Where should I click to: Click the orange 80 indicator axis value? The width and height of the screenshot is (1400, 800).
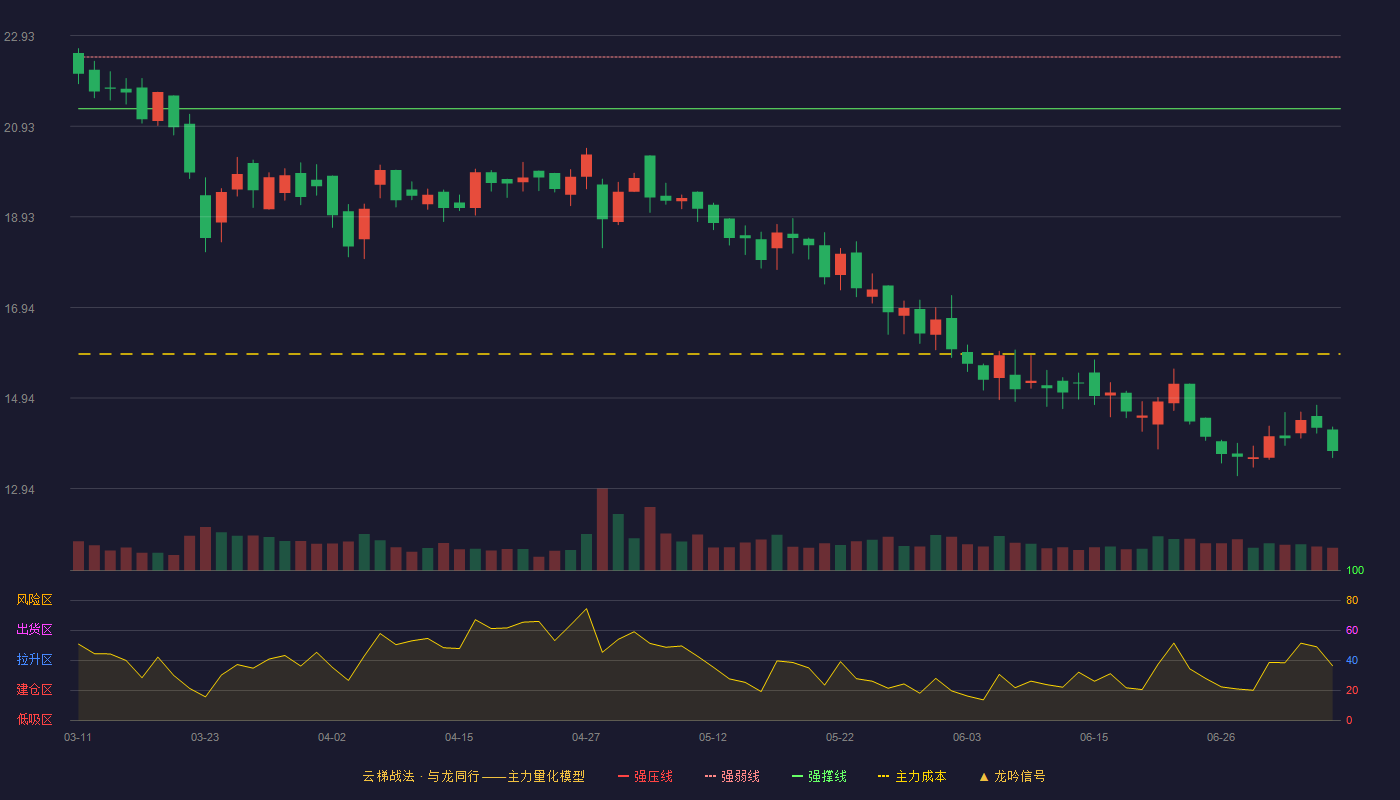click(x=1352, y=600)
